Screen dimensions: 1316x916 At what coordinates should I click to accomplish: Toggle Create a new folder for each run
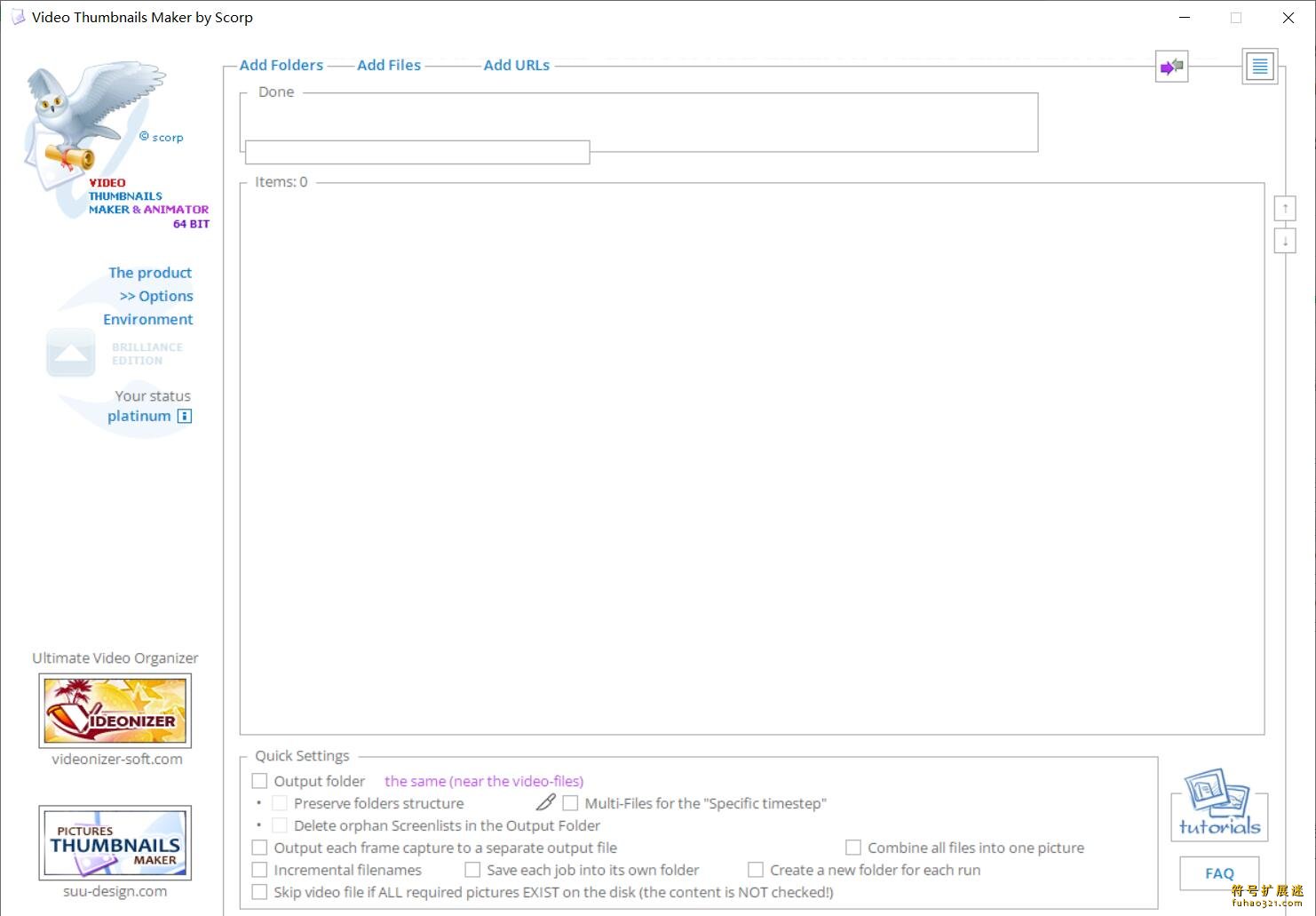point(756,870)
